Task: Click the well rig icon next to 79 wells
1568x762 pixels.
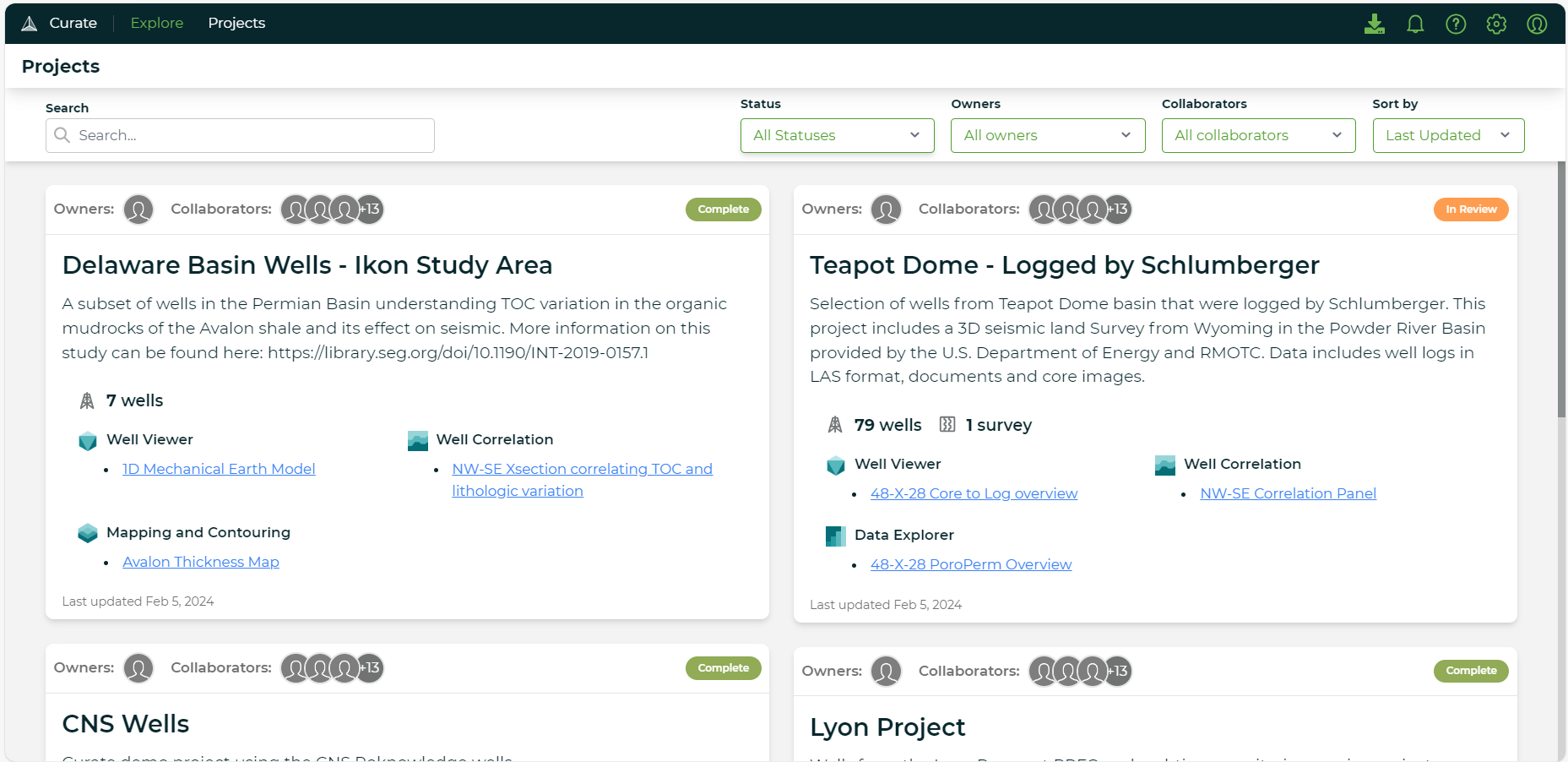Action: point(835,425)
